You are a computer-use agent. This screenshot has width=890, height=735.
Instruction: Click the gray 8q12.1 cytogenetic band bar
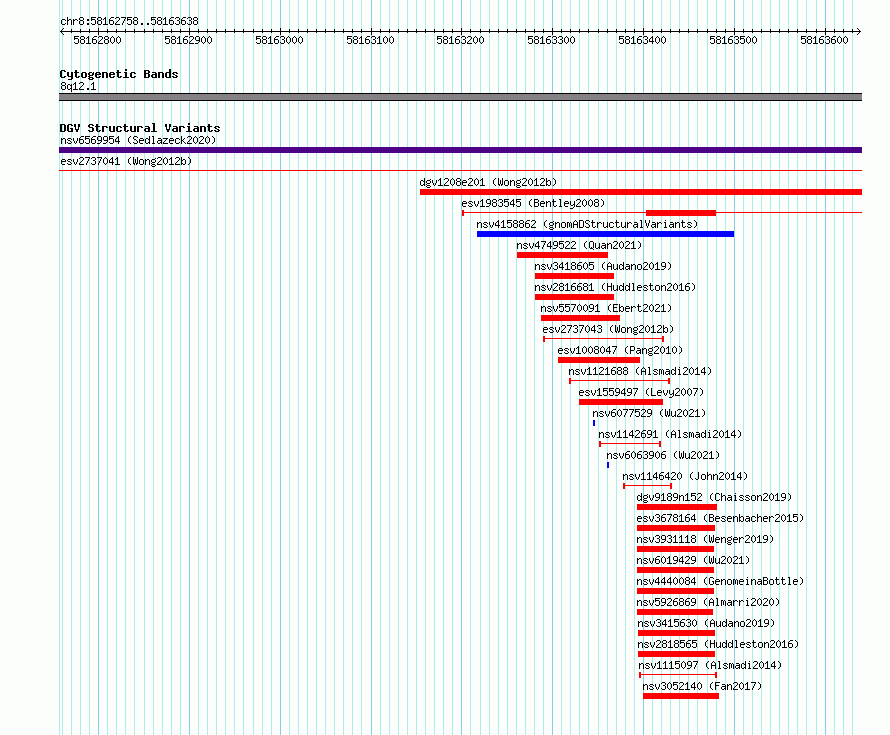(x=460, y=97)
